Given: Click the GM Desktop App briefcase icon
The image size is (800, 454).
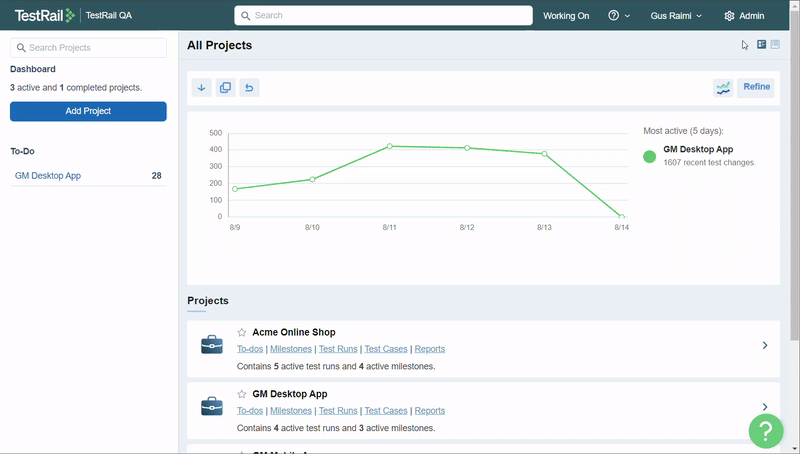Looking at the screenshot, I should pyautogui.click(x=212, y=406).
